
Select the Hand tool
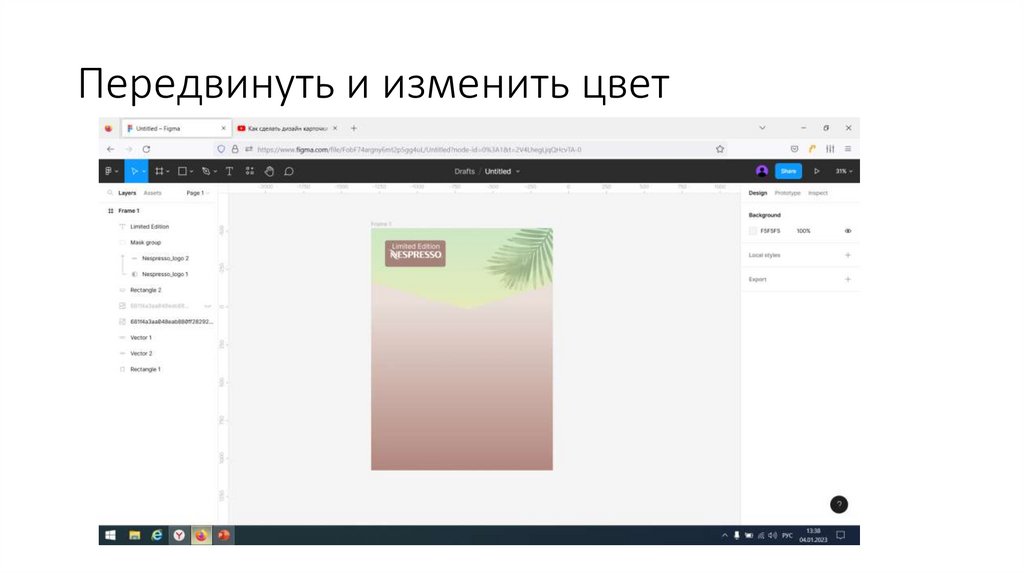pos(269,171)
